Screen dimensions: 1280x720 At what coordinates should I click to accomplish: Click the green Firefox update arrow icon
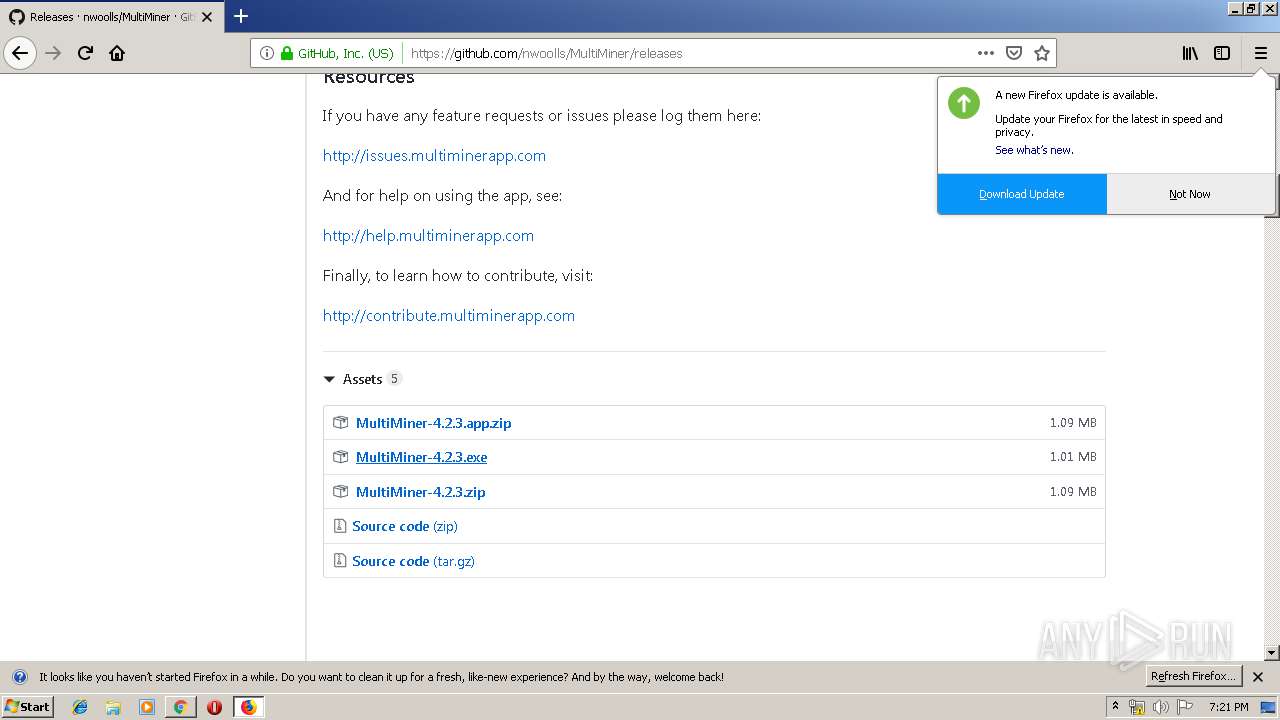pyautogui.click(x=964, y=102)
